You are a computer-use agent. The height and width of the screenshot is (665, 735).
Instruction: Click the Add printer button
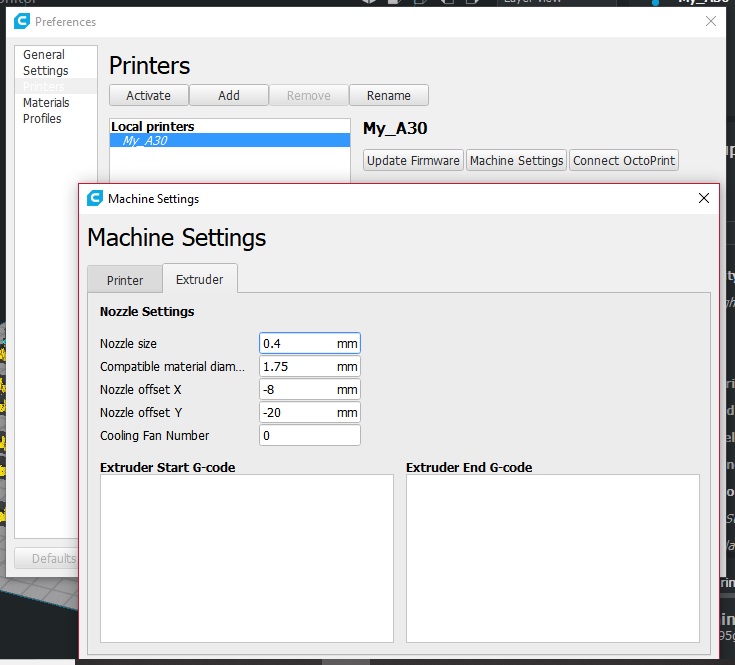pyautogui.click(x=229, y=95)
